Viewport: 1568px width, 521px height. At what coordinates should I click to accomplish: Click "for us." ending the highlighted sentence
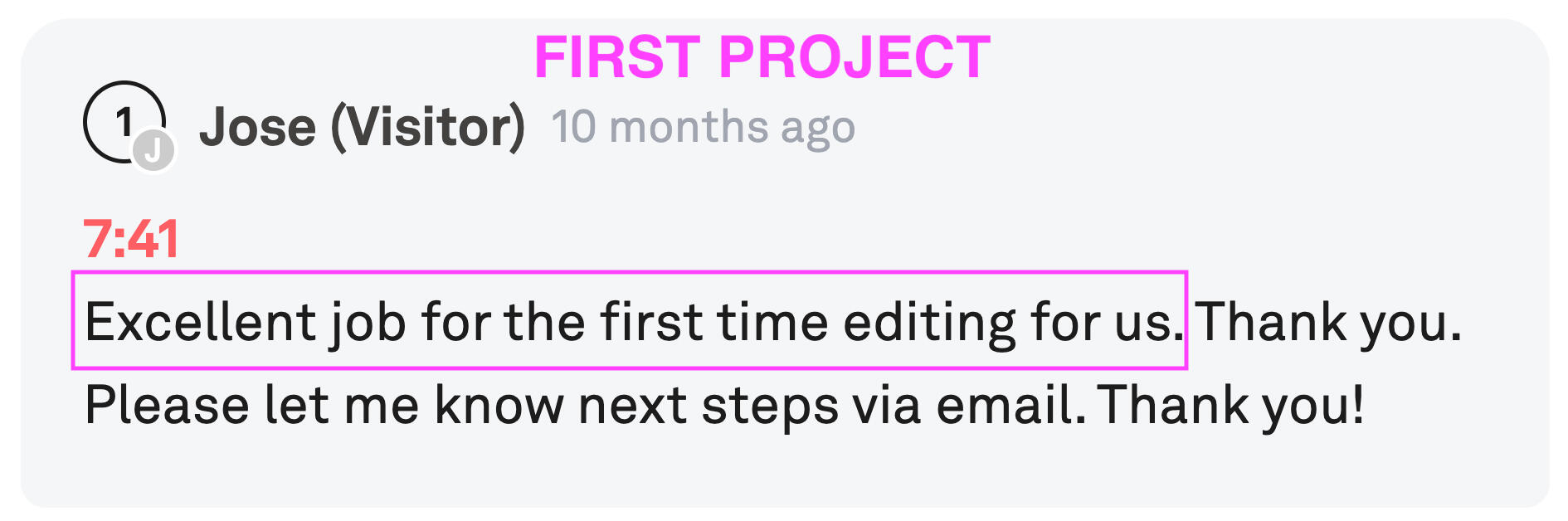pyautogui.click(x=1107, y=322)
